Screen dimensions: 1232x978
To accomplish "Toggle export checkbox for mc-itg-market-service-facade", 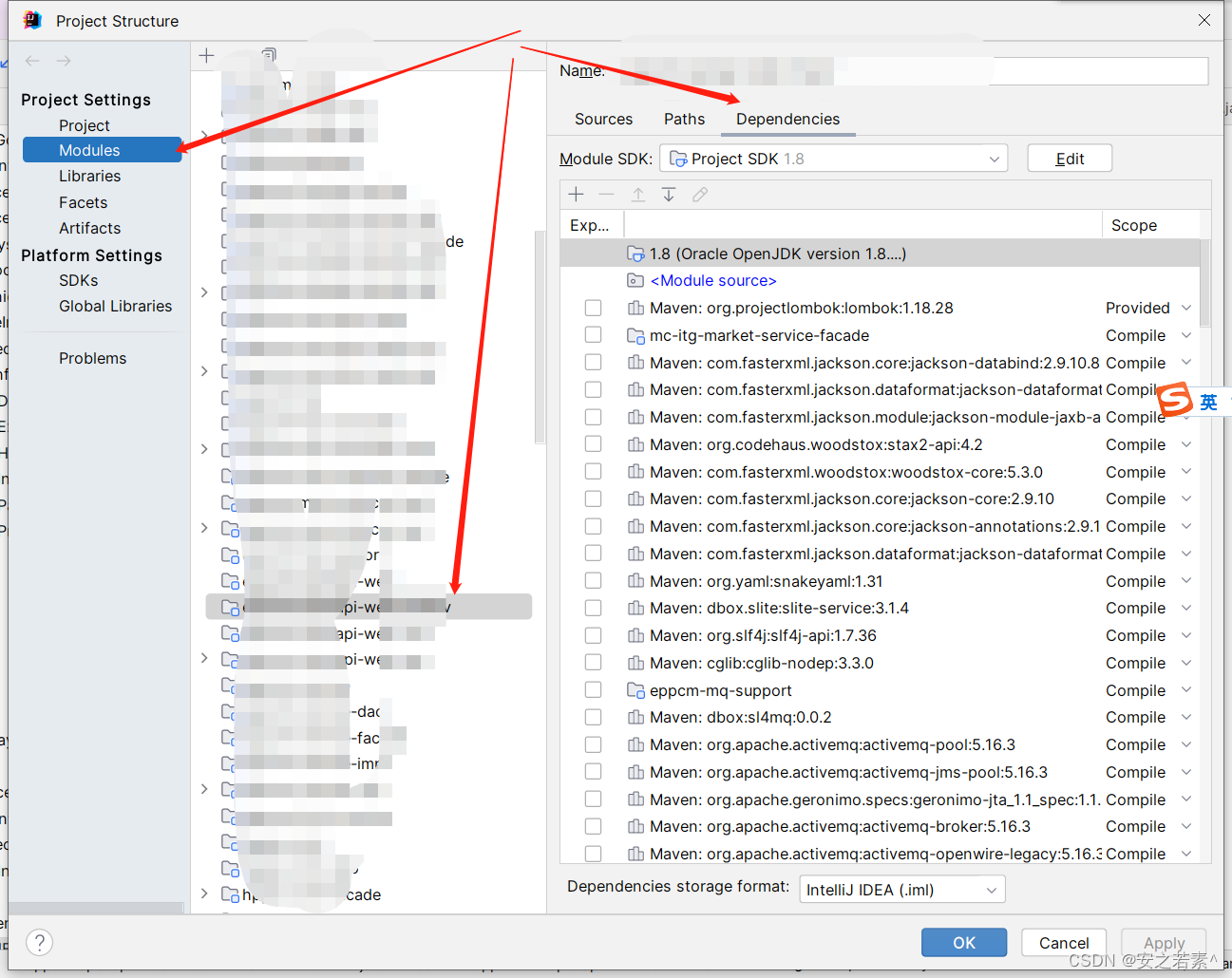I will point(594,335).
